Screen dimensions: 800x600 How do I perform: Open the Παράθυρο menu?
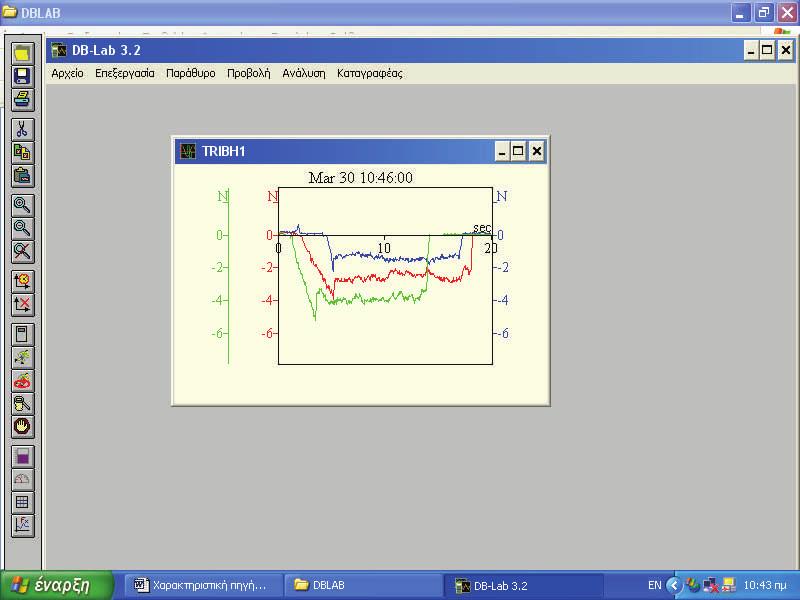tap(190, 73)
